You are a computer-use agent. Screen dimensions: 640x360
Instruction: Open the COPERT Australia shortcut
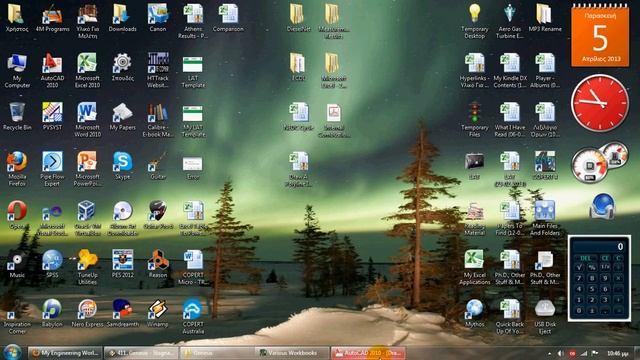(193, 316)
